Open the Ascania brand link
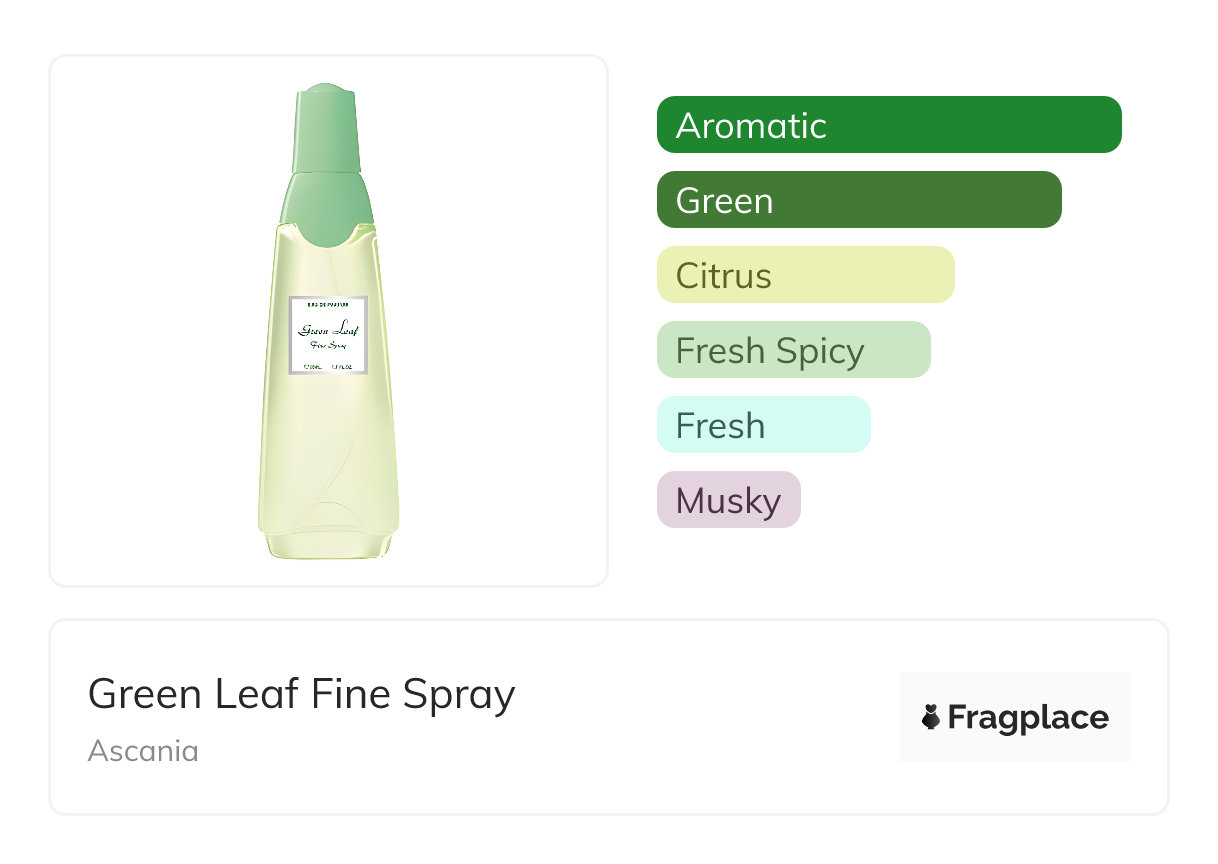 [x=143, y=750]
